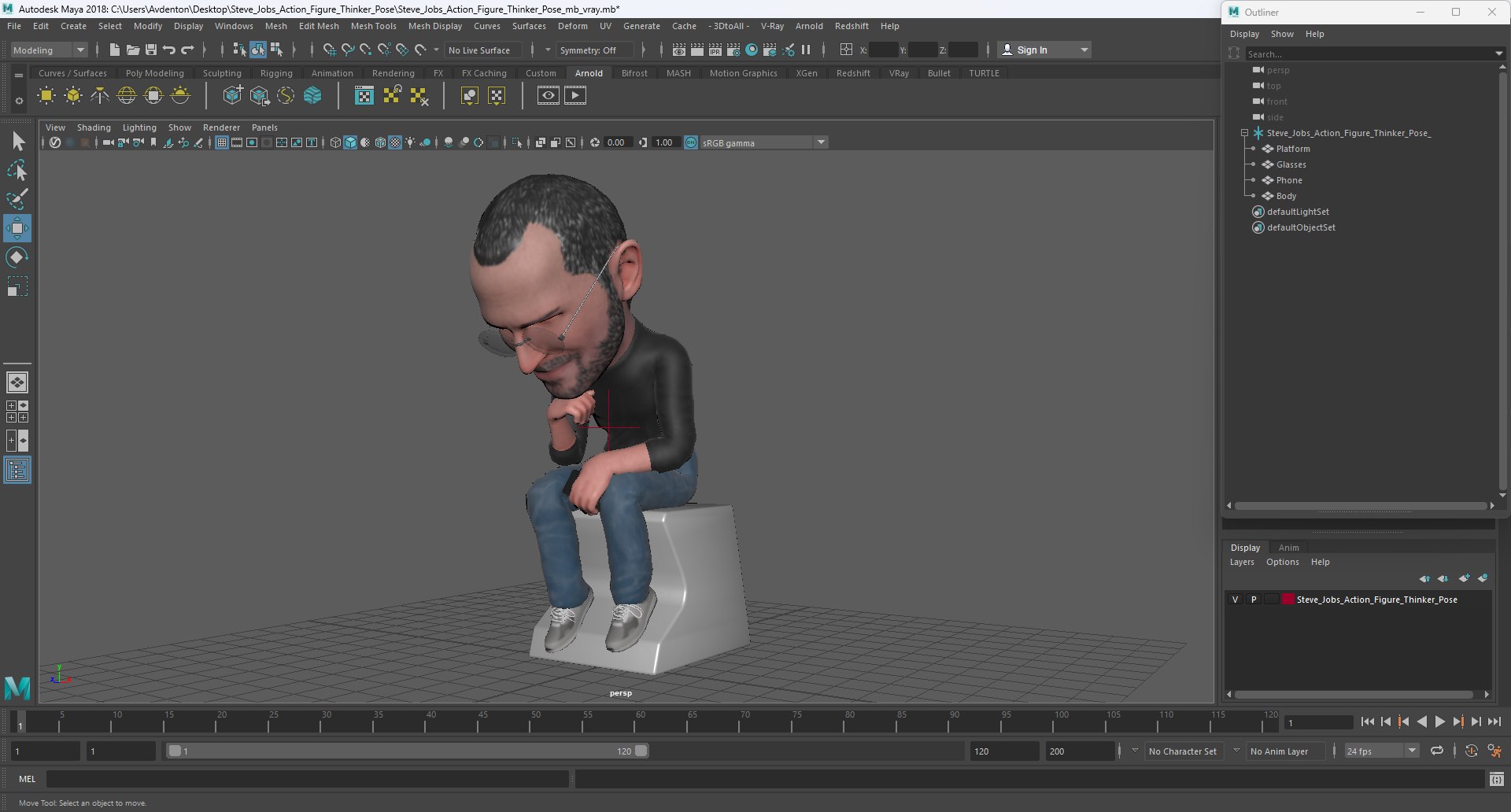Click the Save Scene disk icon

pyautogui.click(x=151, y=50)
